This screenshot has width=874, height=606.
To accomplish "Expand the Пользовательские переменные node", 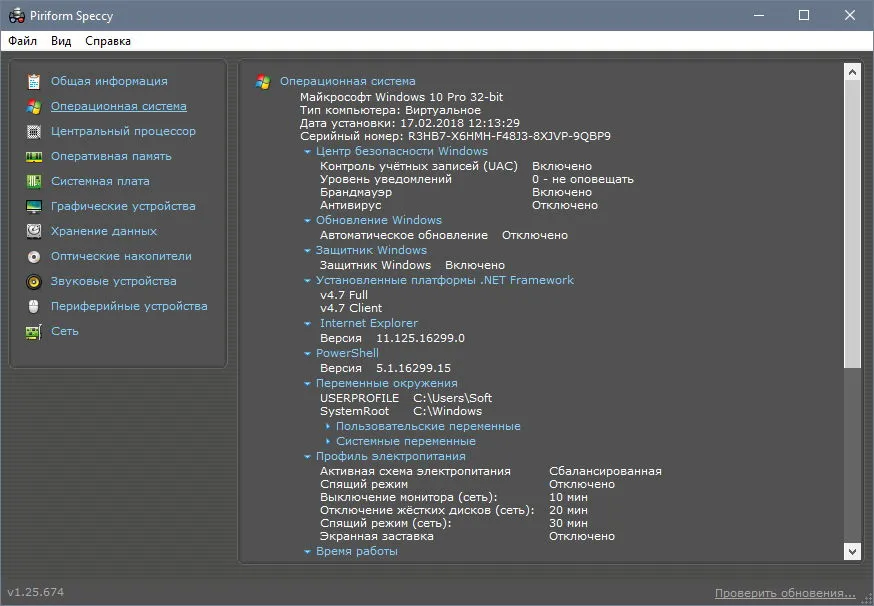I will [x=328, y=426].
